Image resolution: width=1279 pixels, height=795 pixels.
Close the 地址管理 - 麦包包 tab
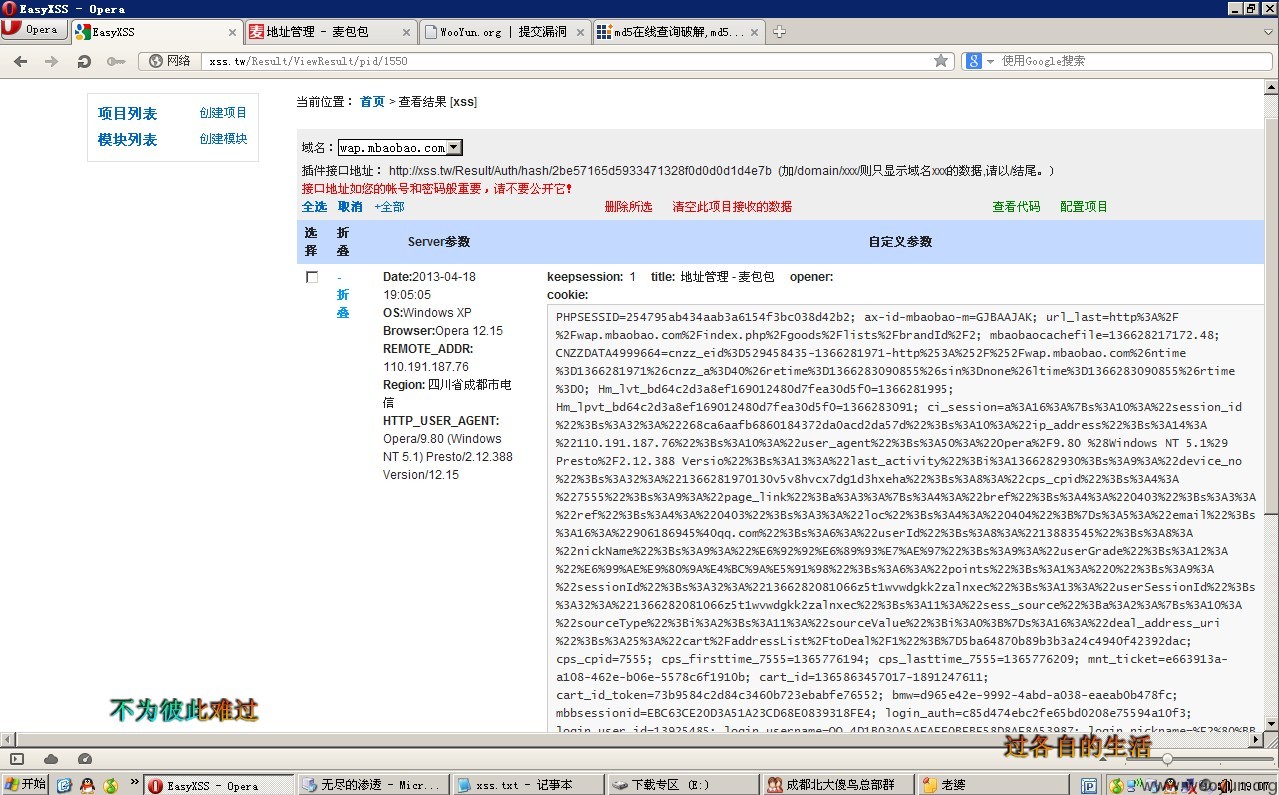[x=405, y=32]
